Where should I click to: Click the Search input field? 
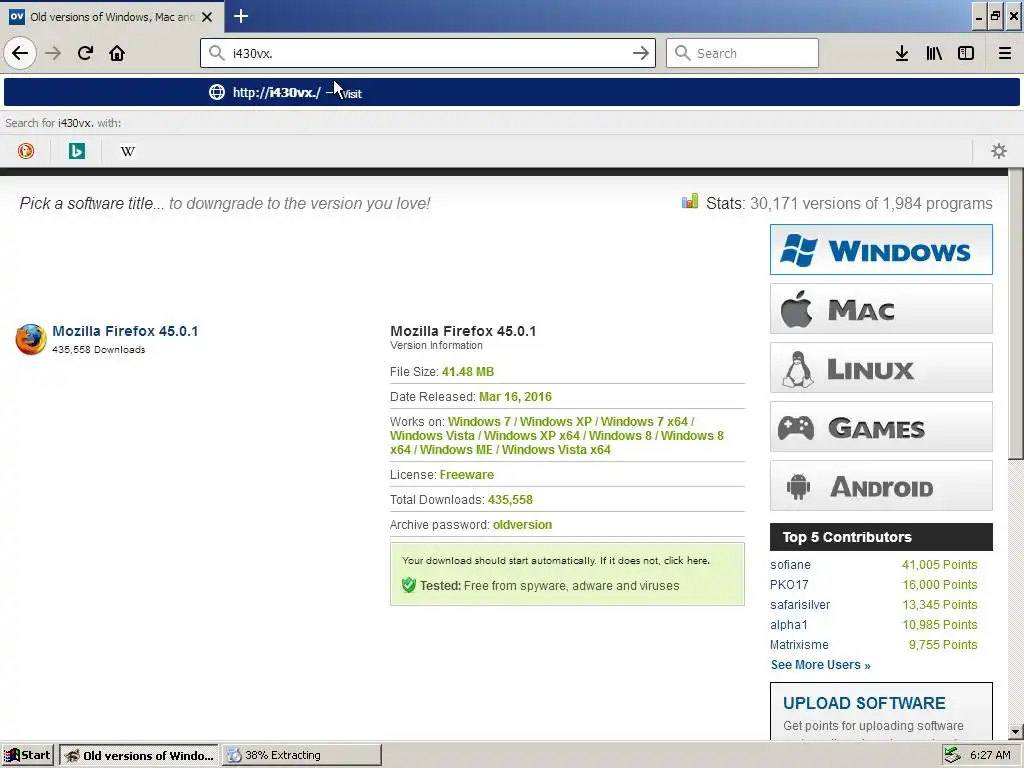click(x=742, y=53)
